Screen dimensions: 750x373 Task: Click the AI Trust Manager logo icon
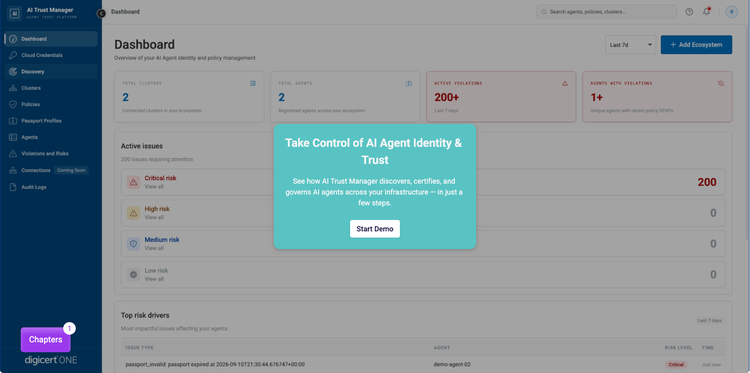click(14, 13)
